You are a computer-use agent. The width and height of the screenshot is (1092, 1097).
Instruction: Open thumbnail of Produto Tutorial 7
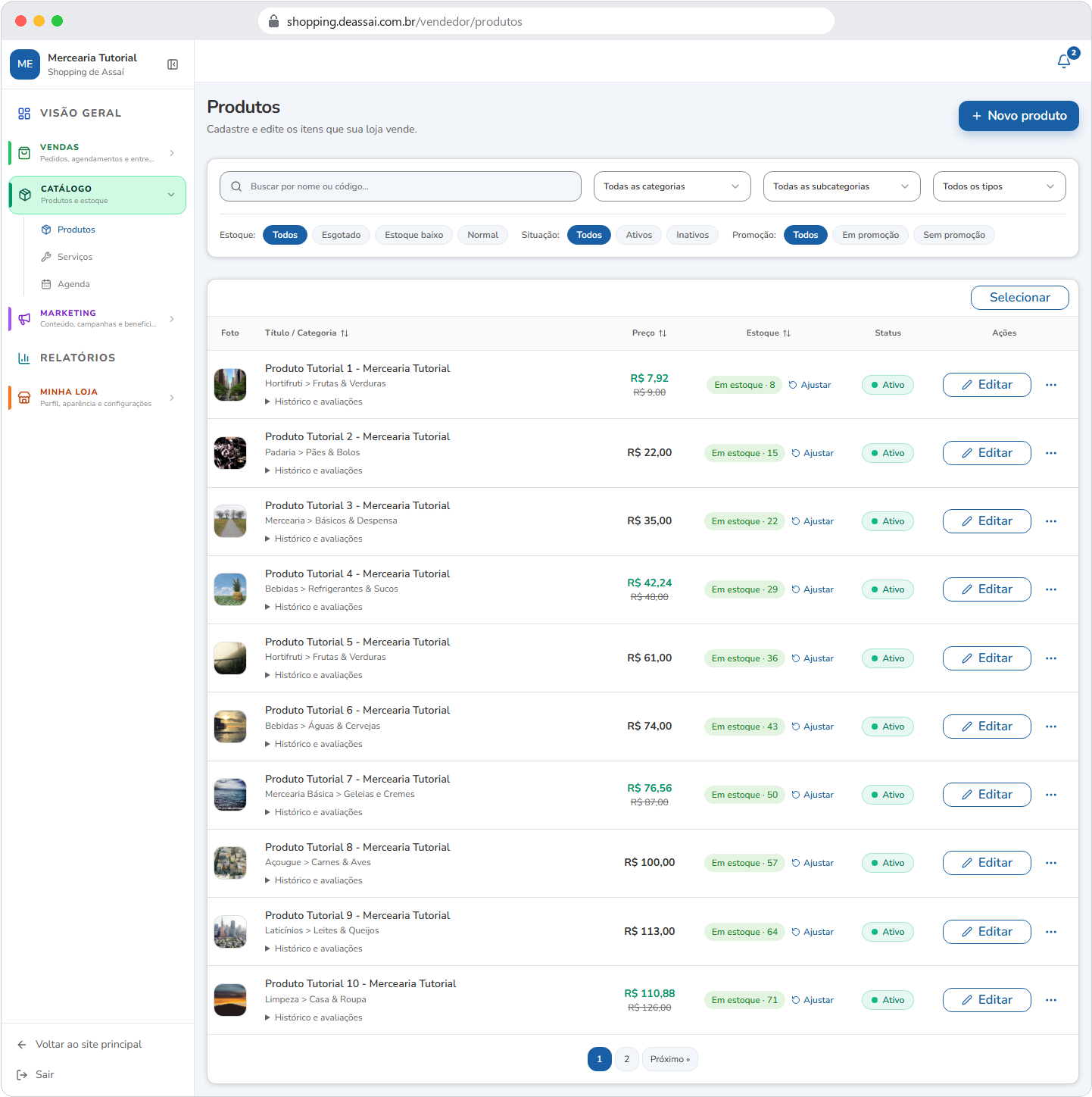click(x=230, y=795)
